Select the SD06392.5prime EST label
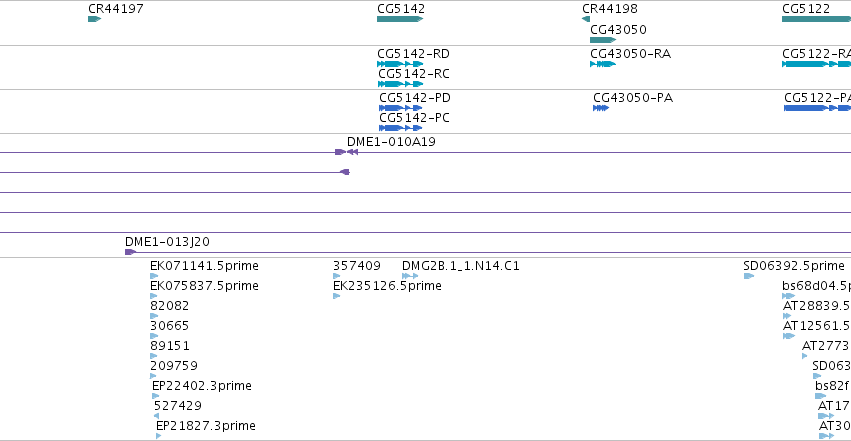The image size is (851, 441). [793, 266]
